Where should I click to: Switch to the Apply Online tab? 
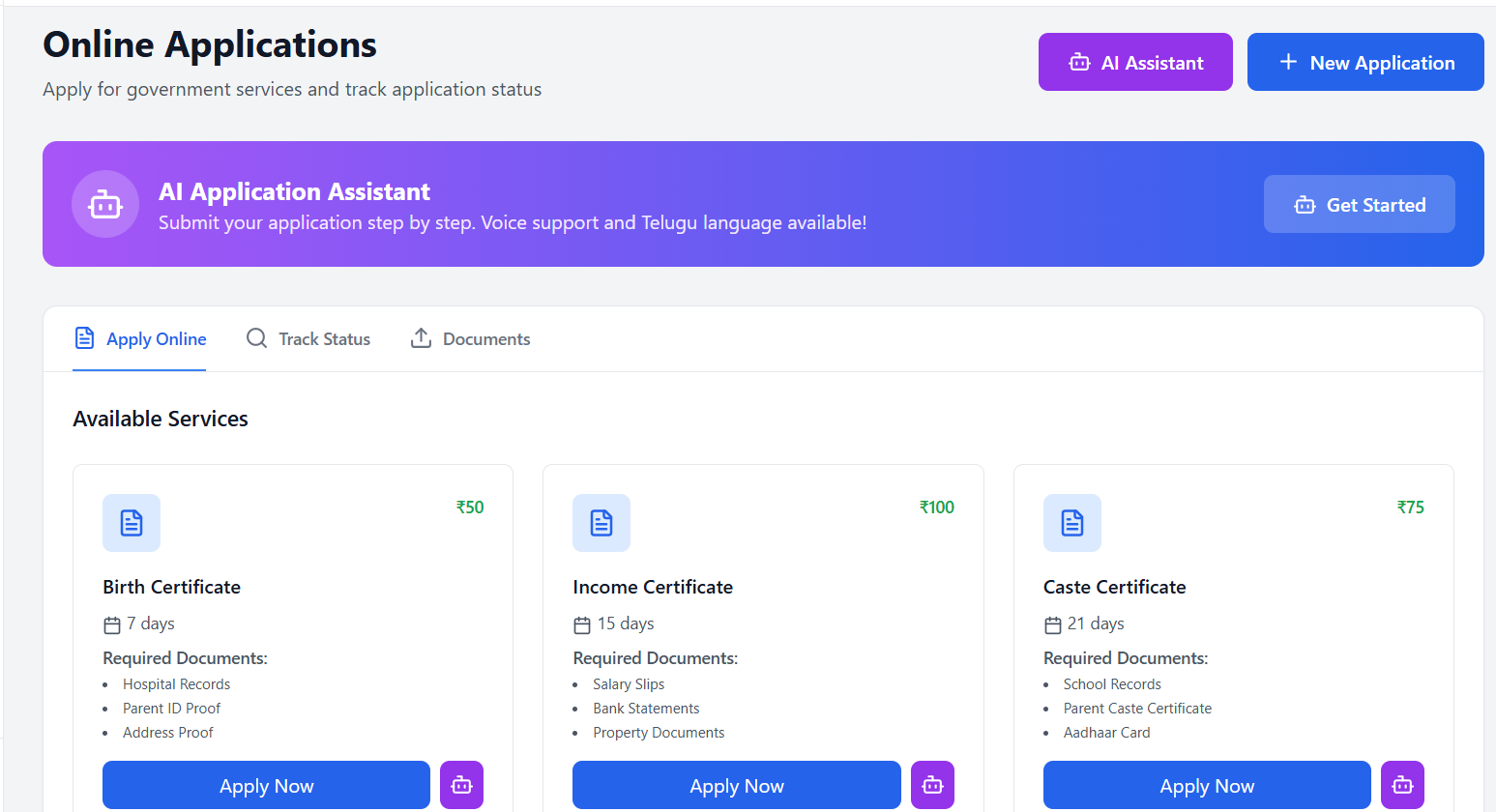[x=140, y=338]
